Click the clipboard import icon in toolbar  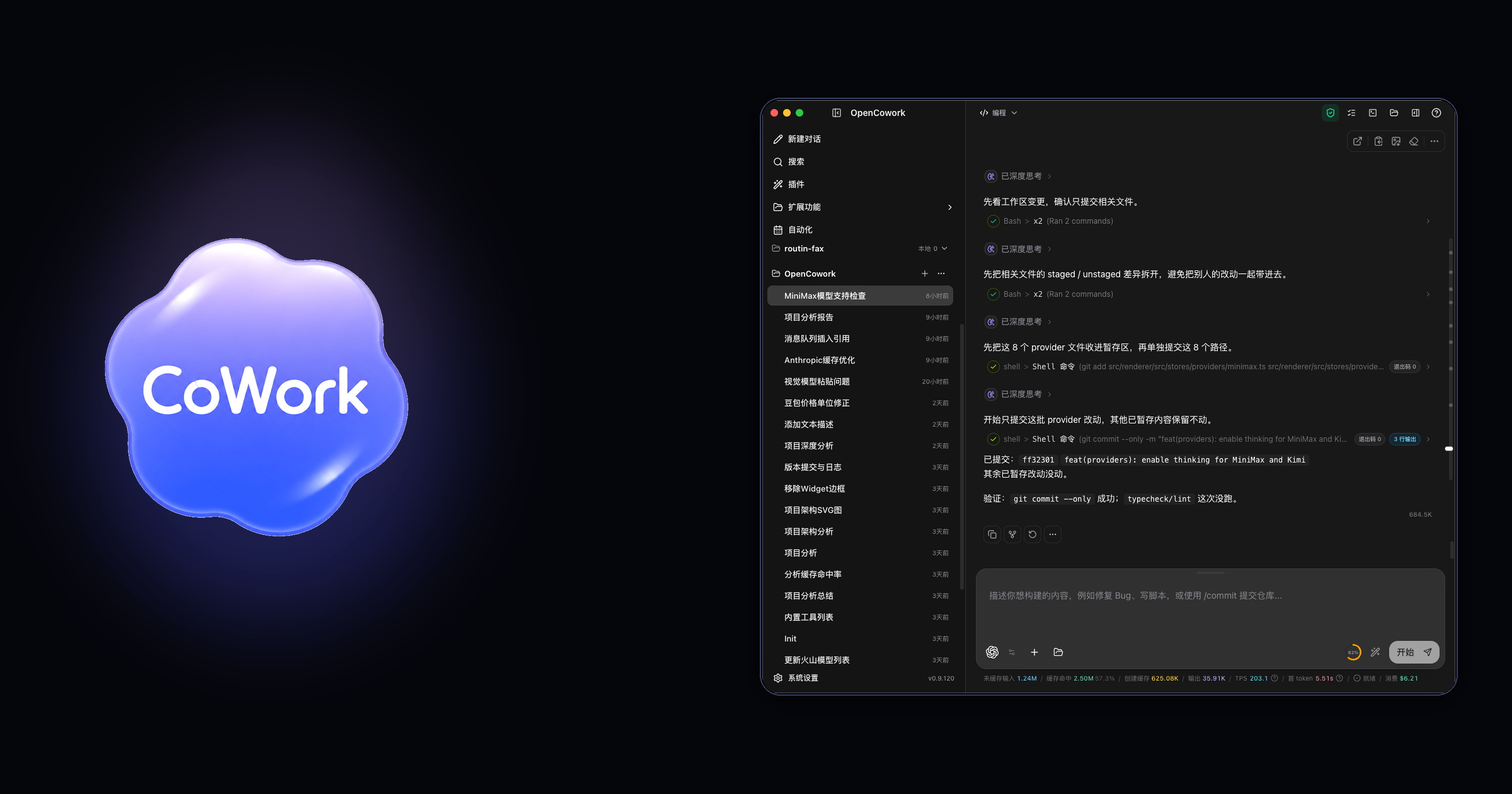pyautogui.click(x=1378, y=141)
